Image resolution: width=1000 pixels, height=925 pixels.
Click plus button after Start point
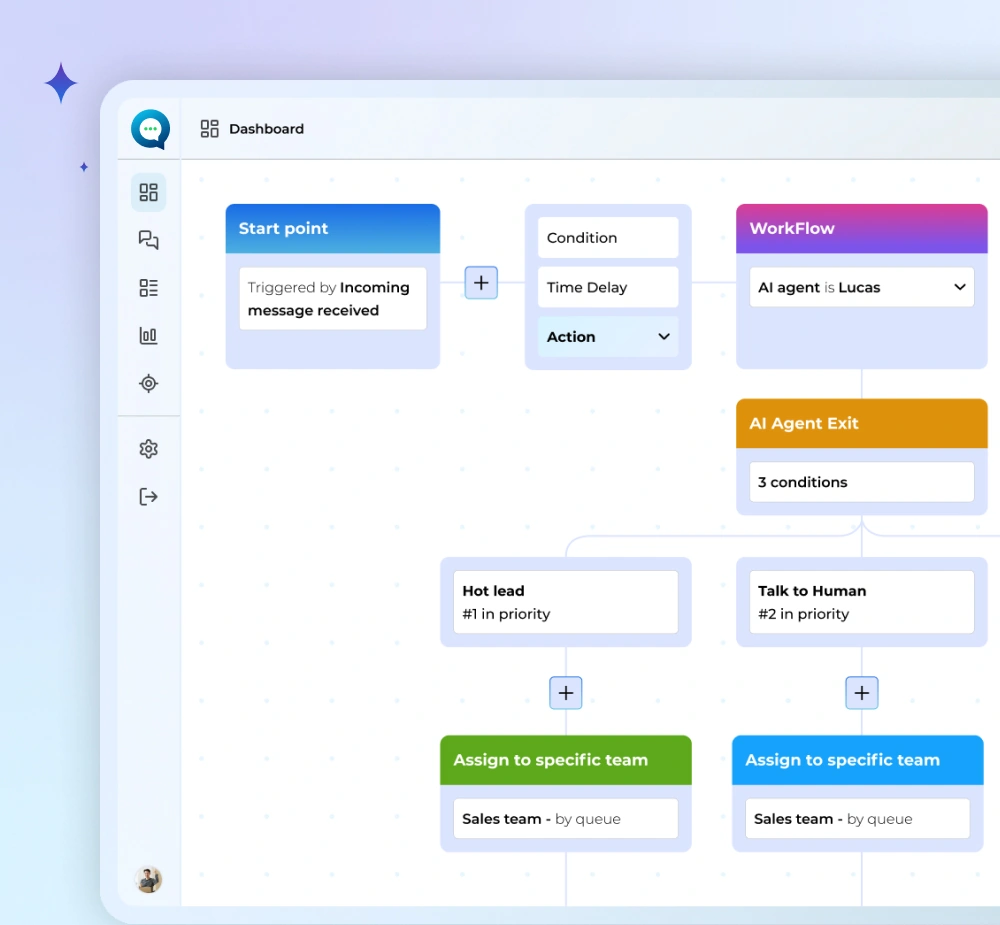[481, 283]
